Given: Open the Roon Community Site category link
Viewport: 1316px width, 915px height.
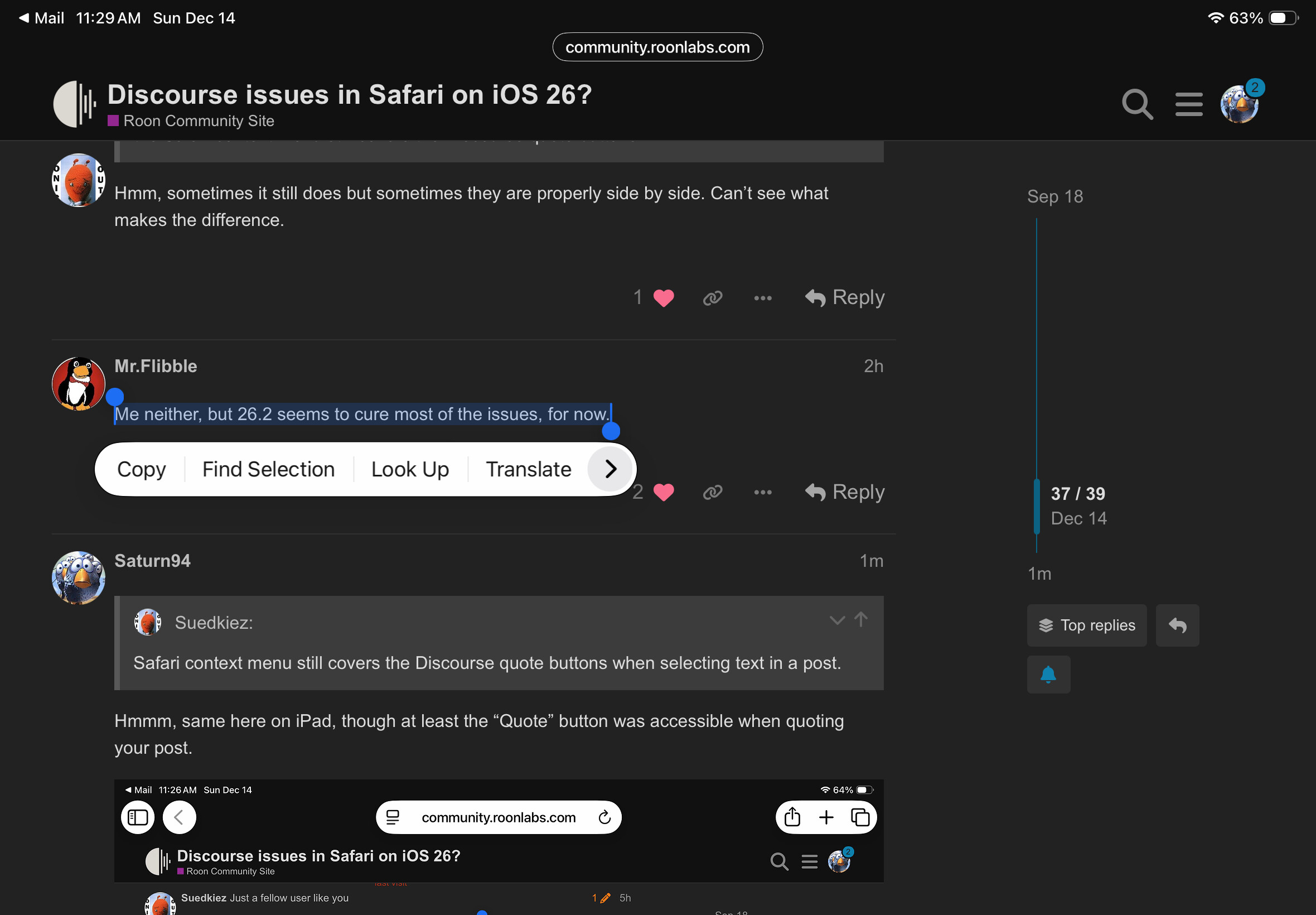Looking at the screenshot, I should coord(198,121).
